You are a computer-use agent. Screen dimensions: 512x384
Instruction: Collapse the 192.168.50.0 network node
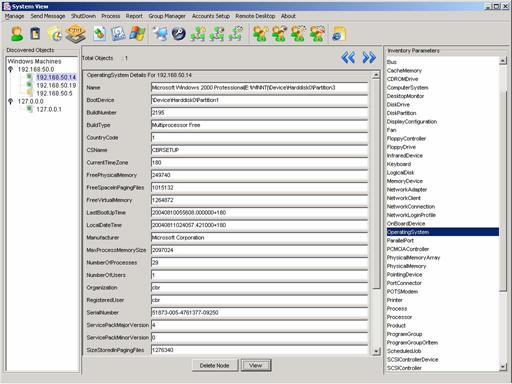pos(11,69)
